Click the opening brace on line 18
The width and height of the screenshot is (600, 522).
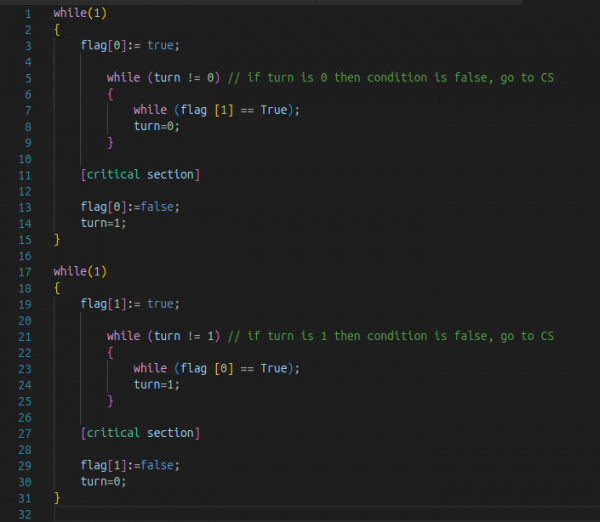click(57, 288)
